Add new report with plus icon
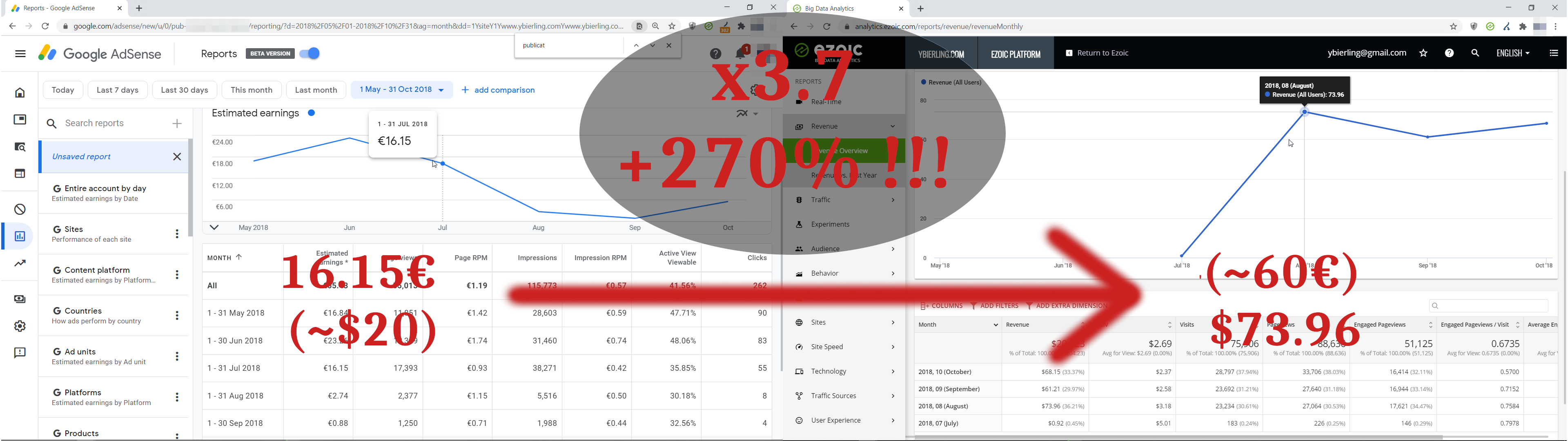The width and height of the screenshot is (1568, 441). pyautogui.click(x=177, y=124)
